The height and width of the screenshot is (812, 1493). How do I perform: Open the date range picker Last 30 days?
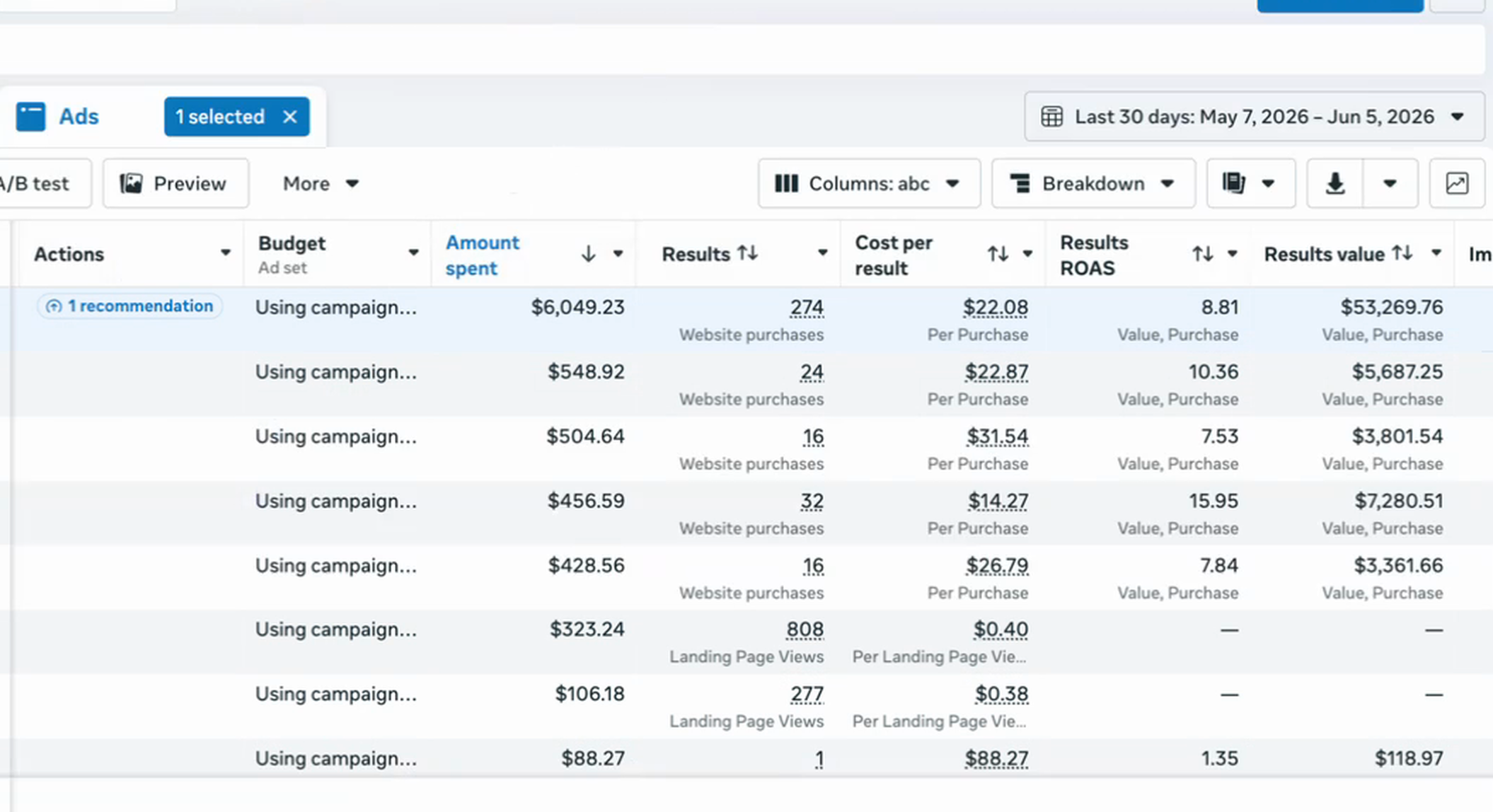point(1254,117)
